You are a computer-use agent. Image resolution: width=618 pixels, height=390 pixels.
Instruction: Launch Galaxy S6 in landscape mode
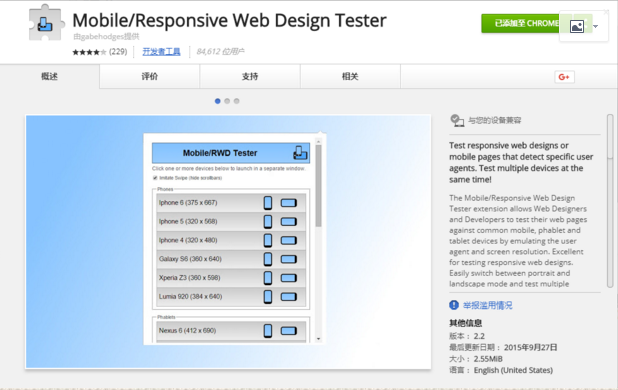[289, 259]
